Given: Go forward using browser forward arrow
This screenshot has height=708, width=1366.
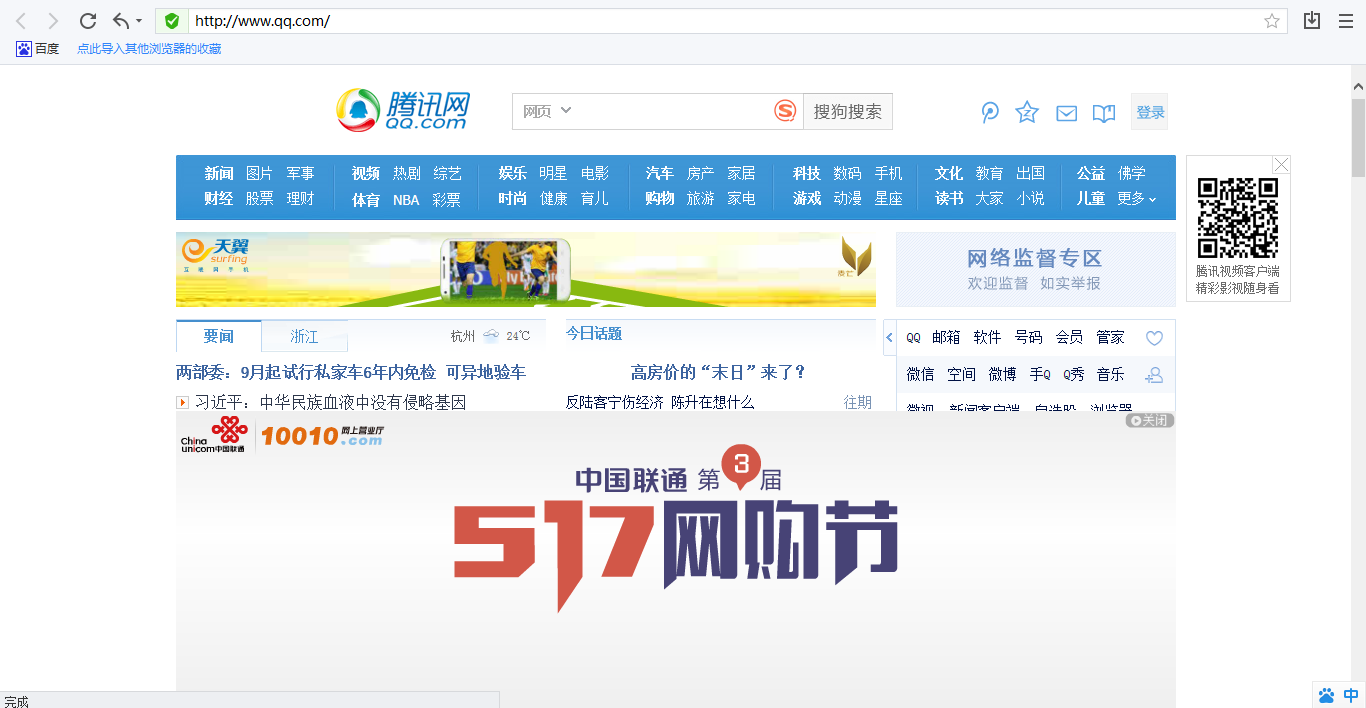Looking at the screenshot, I should click(x=53, y=21).
